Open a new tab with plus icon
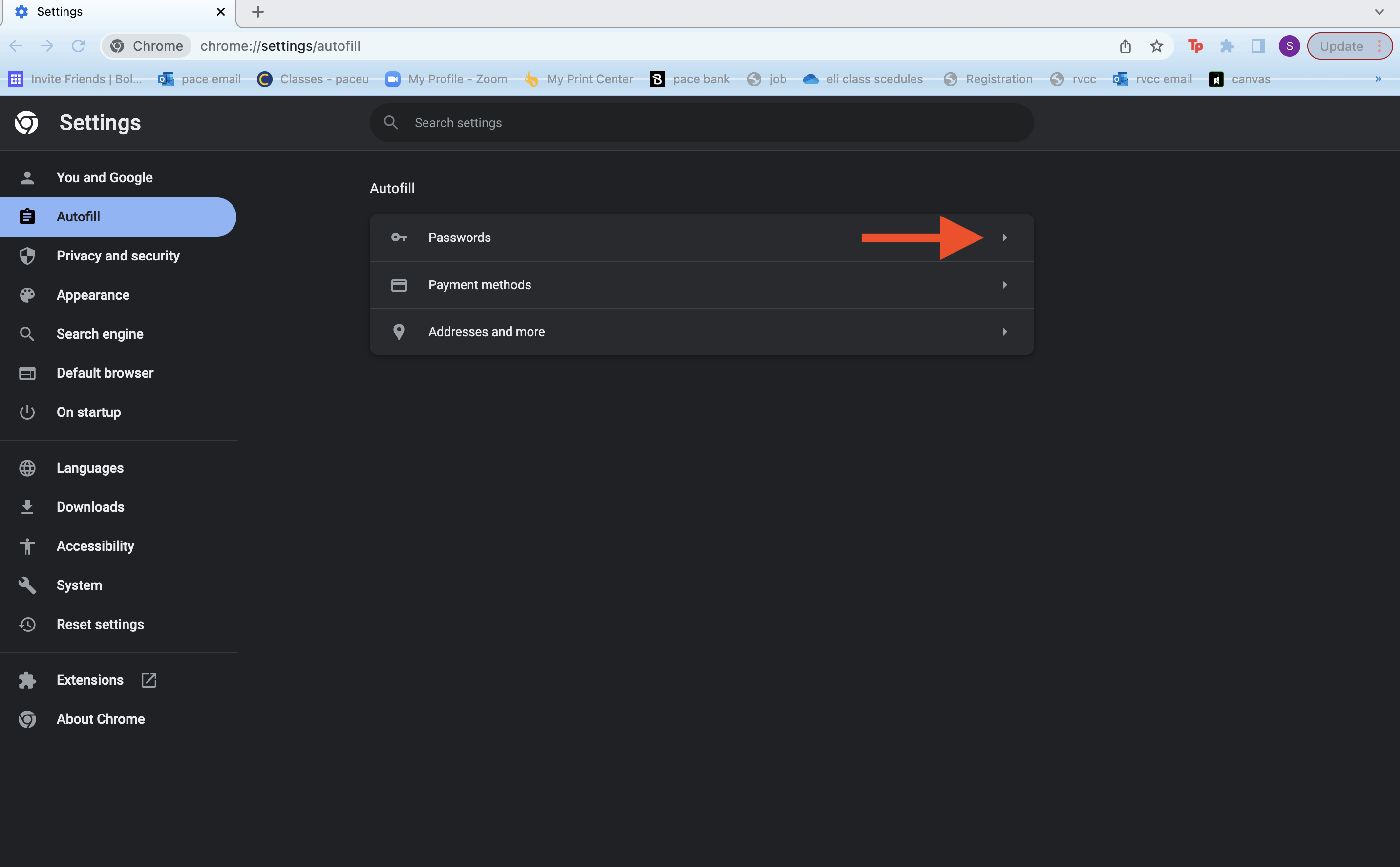The image size is (1400, 867). tap(258, 11)
